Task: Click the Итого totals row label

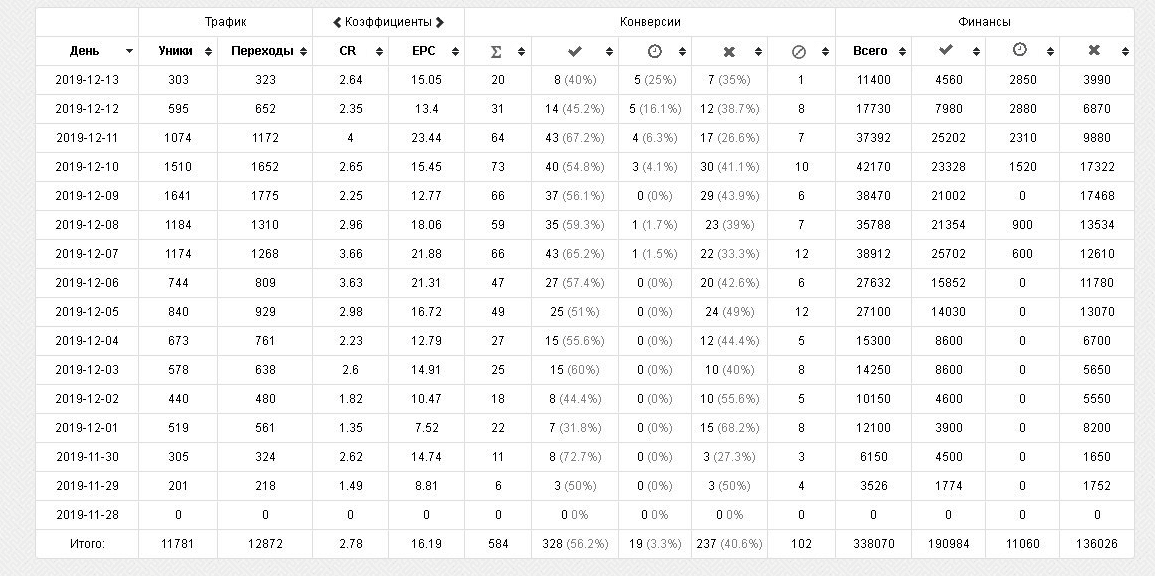Action: click(86, 544)
